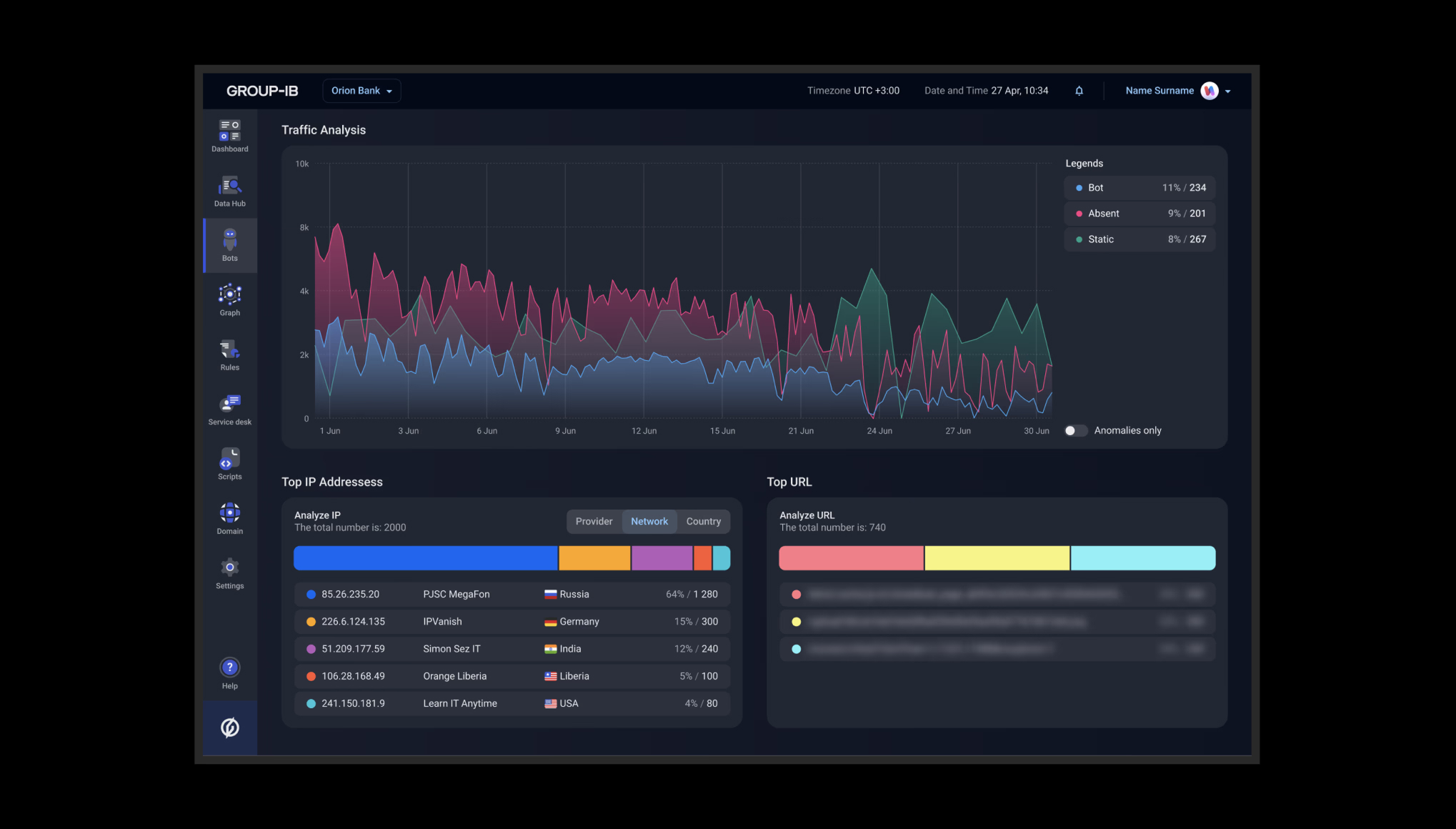
Task: Click the orange IPVanish bar segment
Action: pyautogui.click(x=594, y=558)
